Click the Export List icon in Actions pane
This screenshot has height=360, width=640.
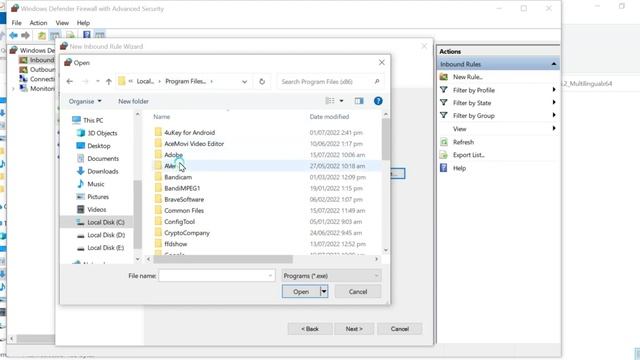444,155
